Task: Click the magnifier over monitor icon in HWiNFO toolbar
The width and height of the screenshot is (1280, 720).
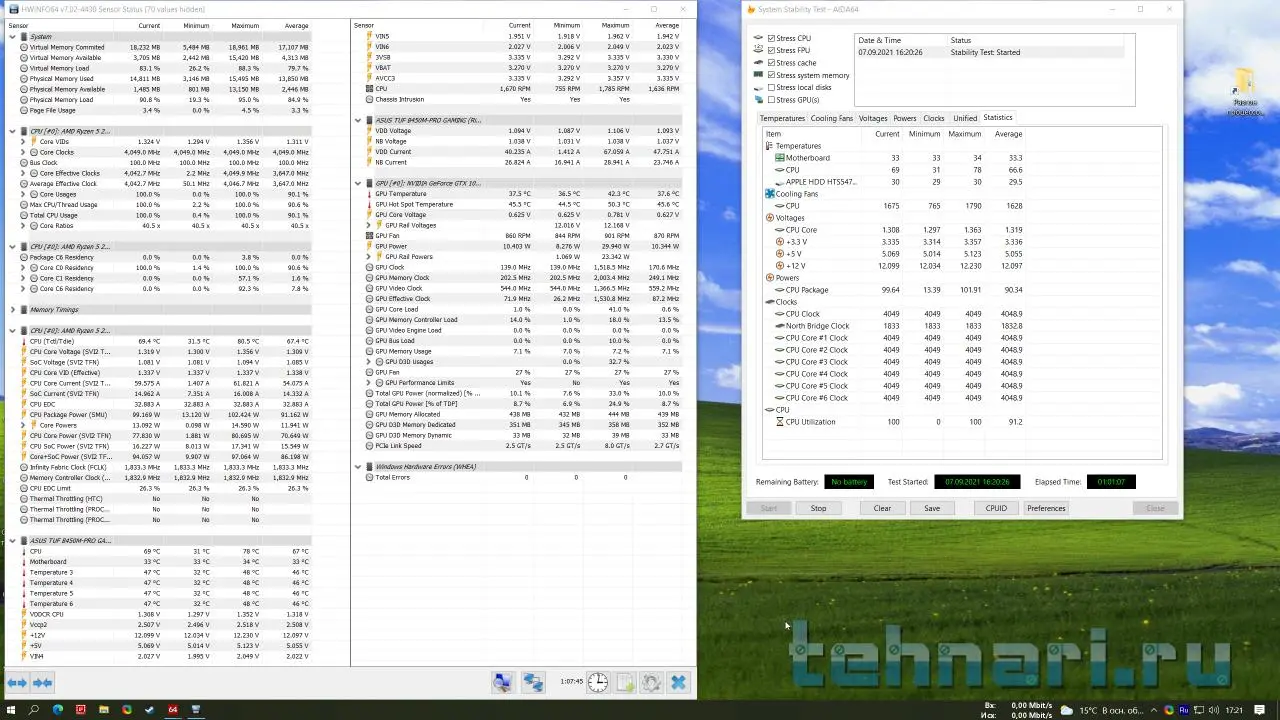Action: click(x=502, y=683)
